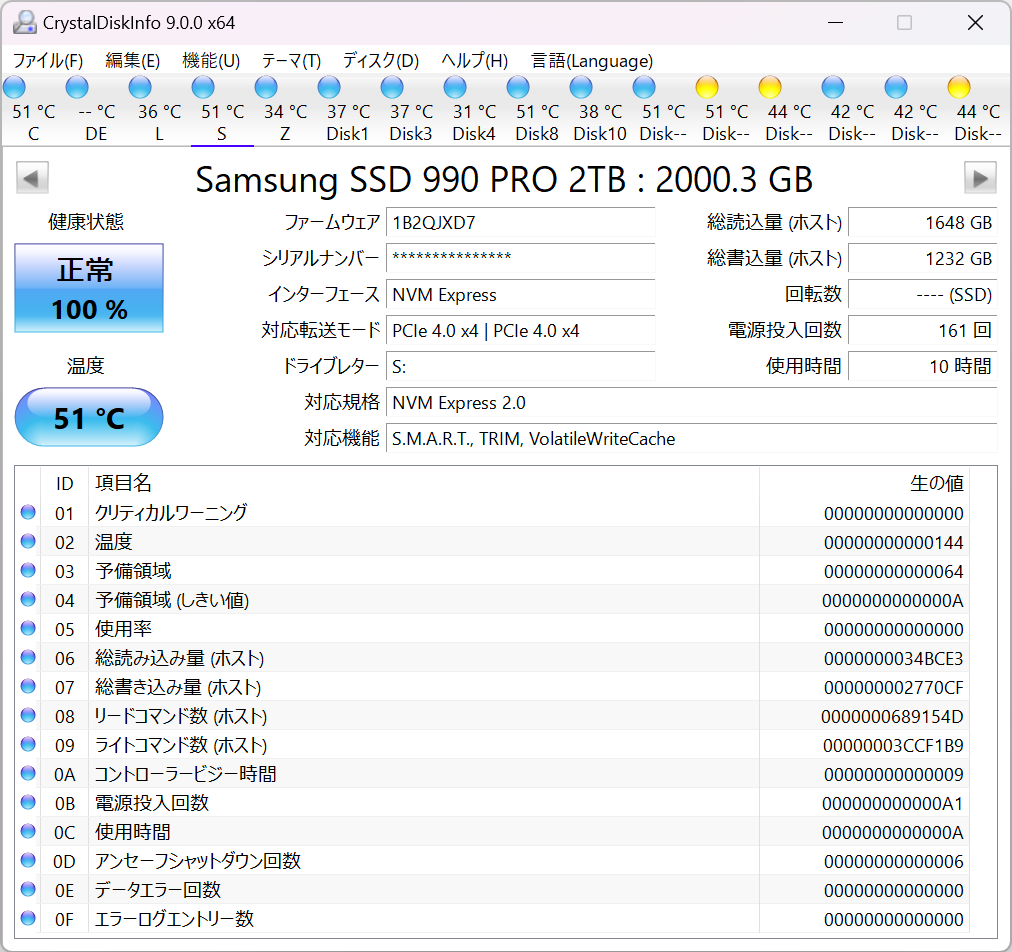Click status orb for アンセーフシャットダウン回数 row

pyautogui.click(x=28, y=860)
